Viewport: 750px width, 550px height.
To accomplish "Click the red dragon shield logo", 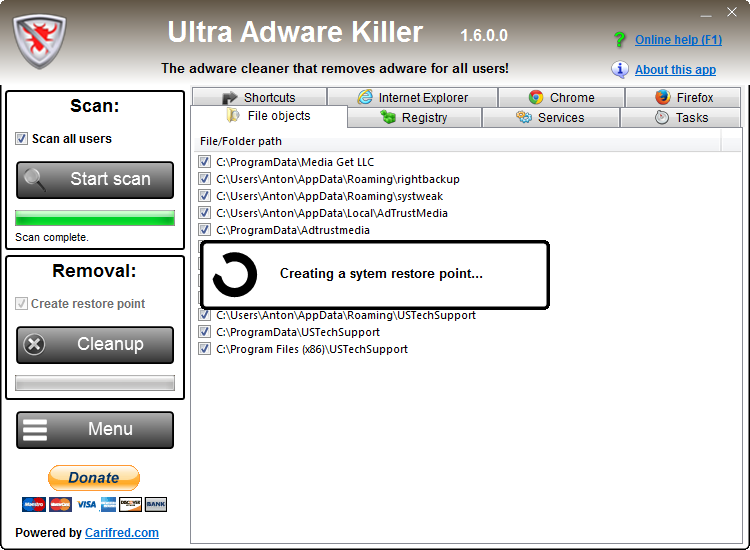I will pos(39,41).
